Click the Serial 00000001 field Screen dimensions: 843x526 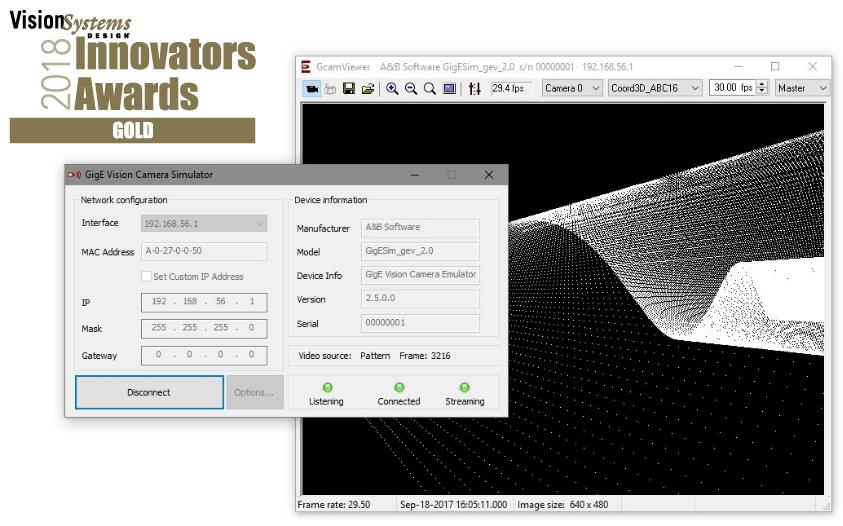[420, 323]
